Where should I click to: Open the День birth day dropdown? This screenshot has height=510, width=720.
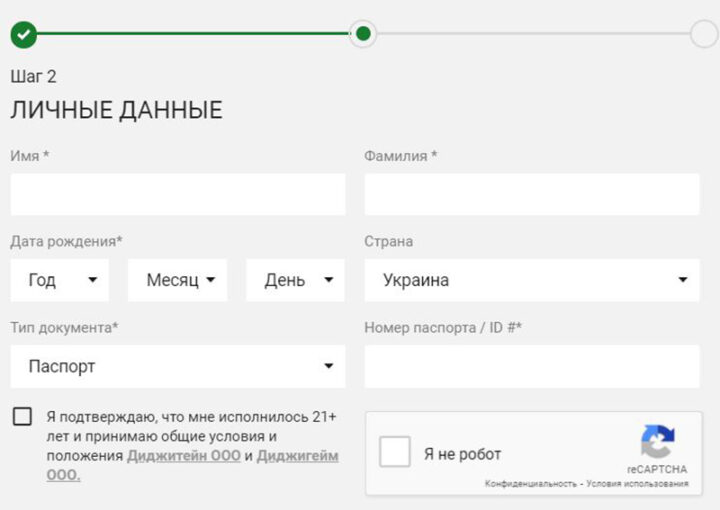[296, 280]
